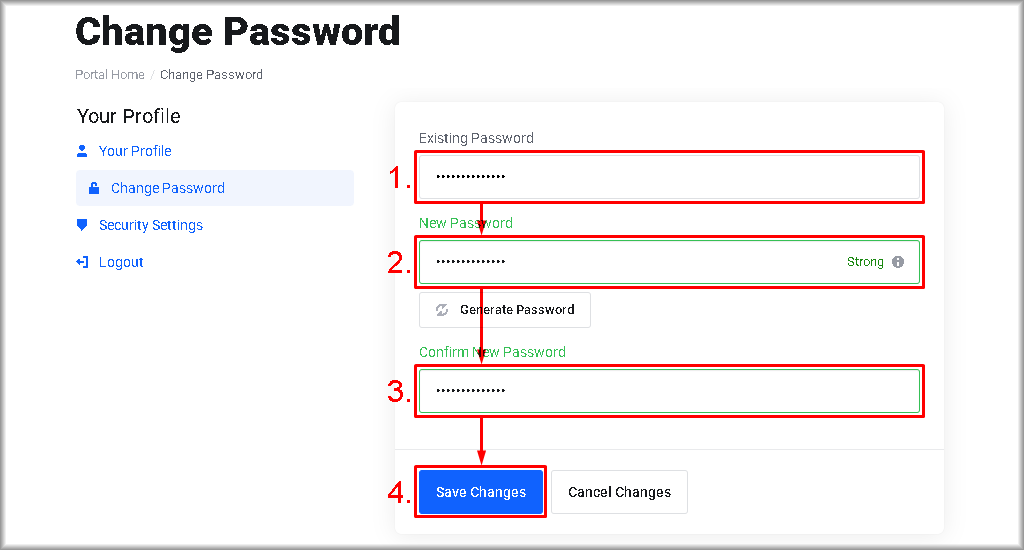Focus the Confirm New Password field
The width and height of the screenshot is (1024, 550).
[668, 391]
